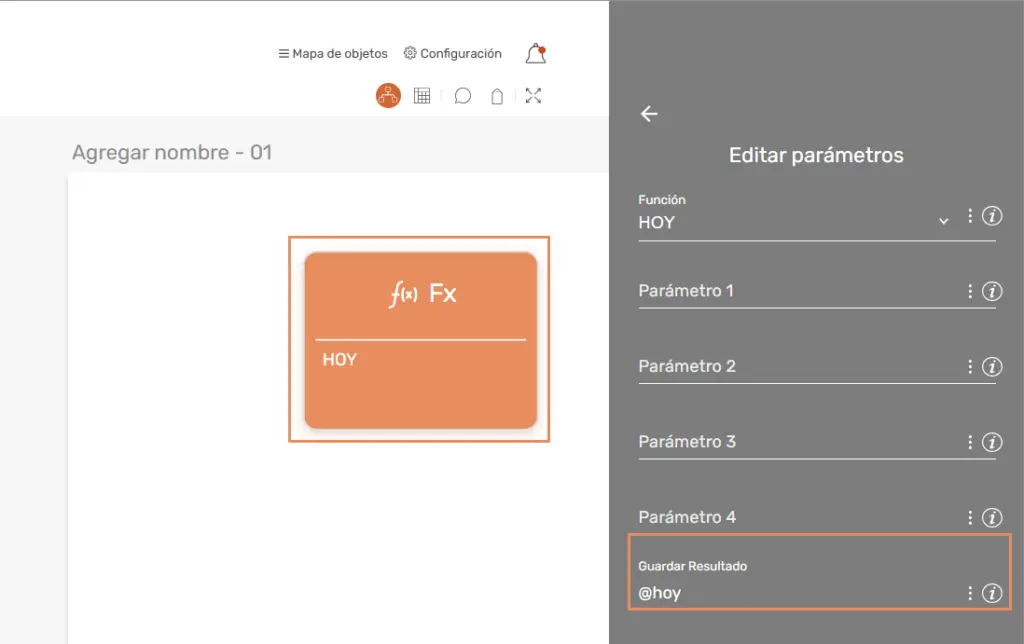Expand canvas to fullscreen
Screen dimensions: 1024x644
533,96
